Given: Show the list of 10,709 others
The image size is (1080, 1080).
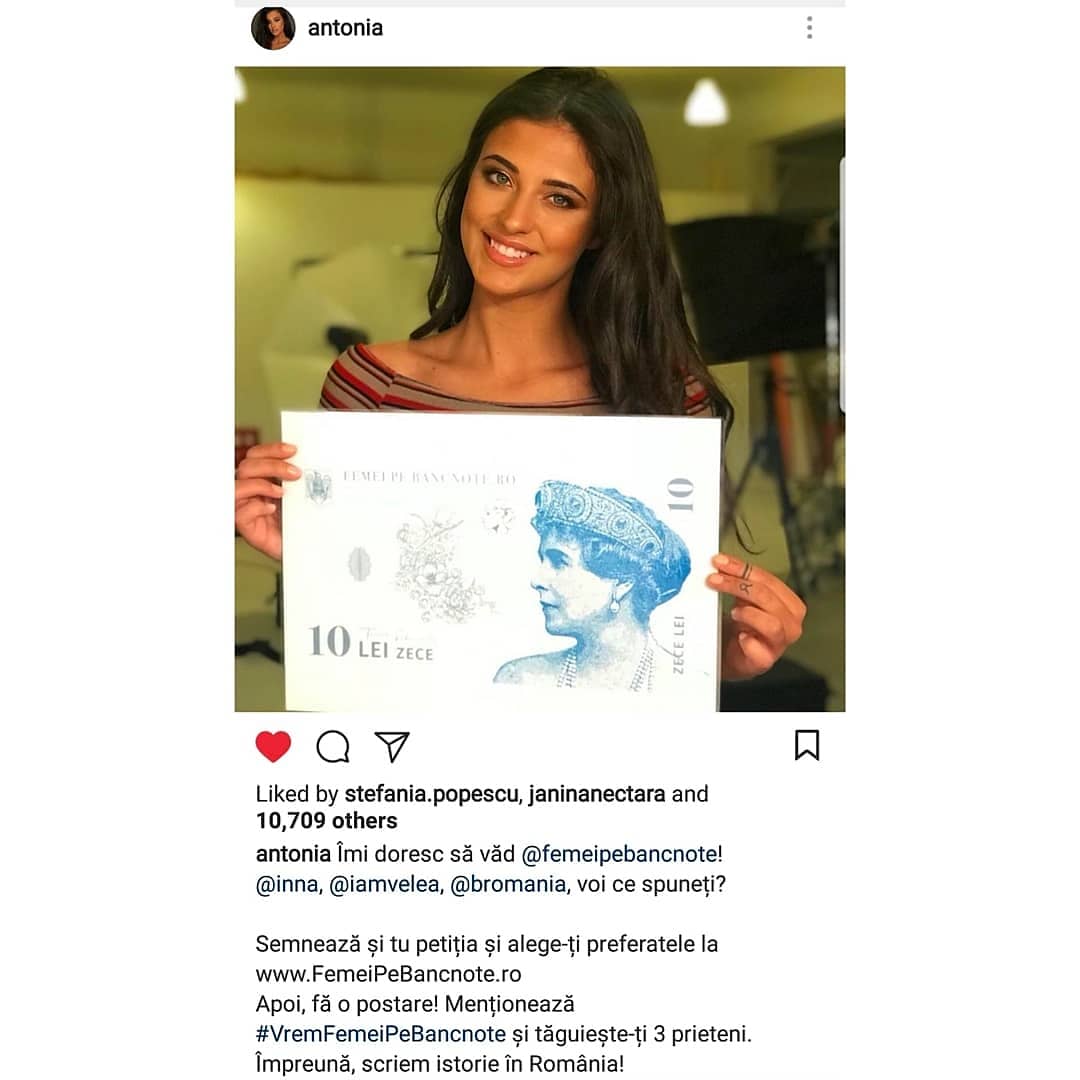Looking at the screenshot, I should pyautogui.click(x=326, y=821).
